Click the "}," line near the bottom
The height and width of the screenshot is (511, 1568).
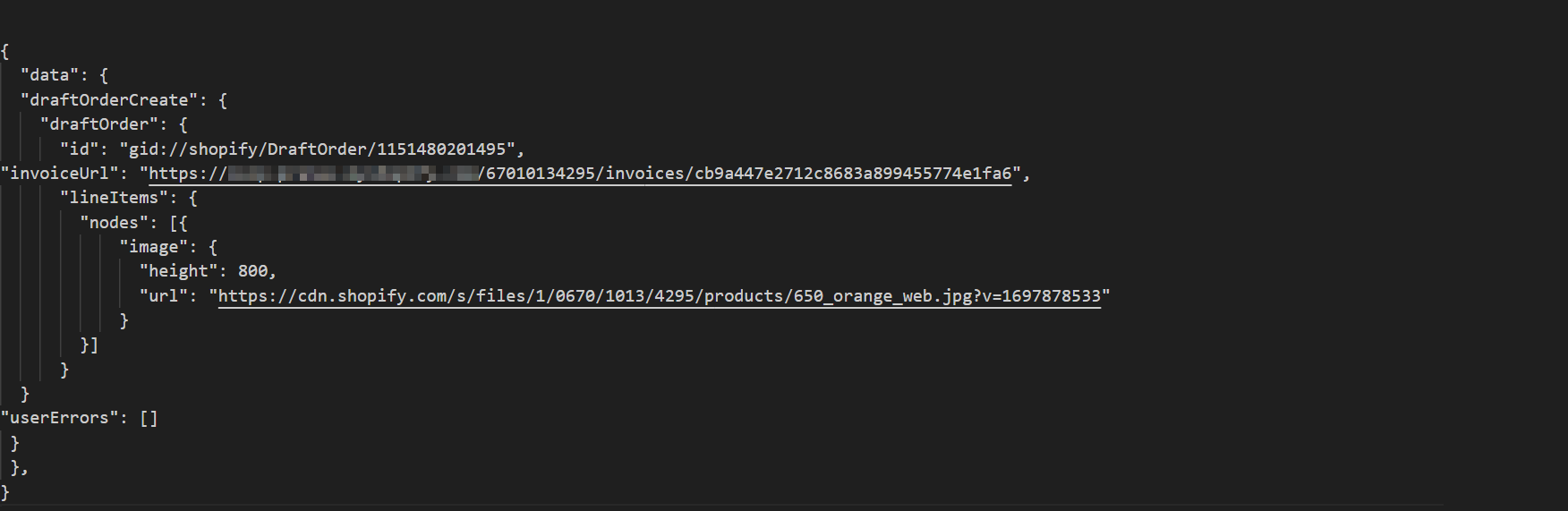click(19, 467)
